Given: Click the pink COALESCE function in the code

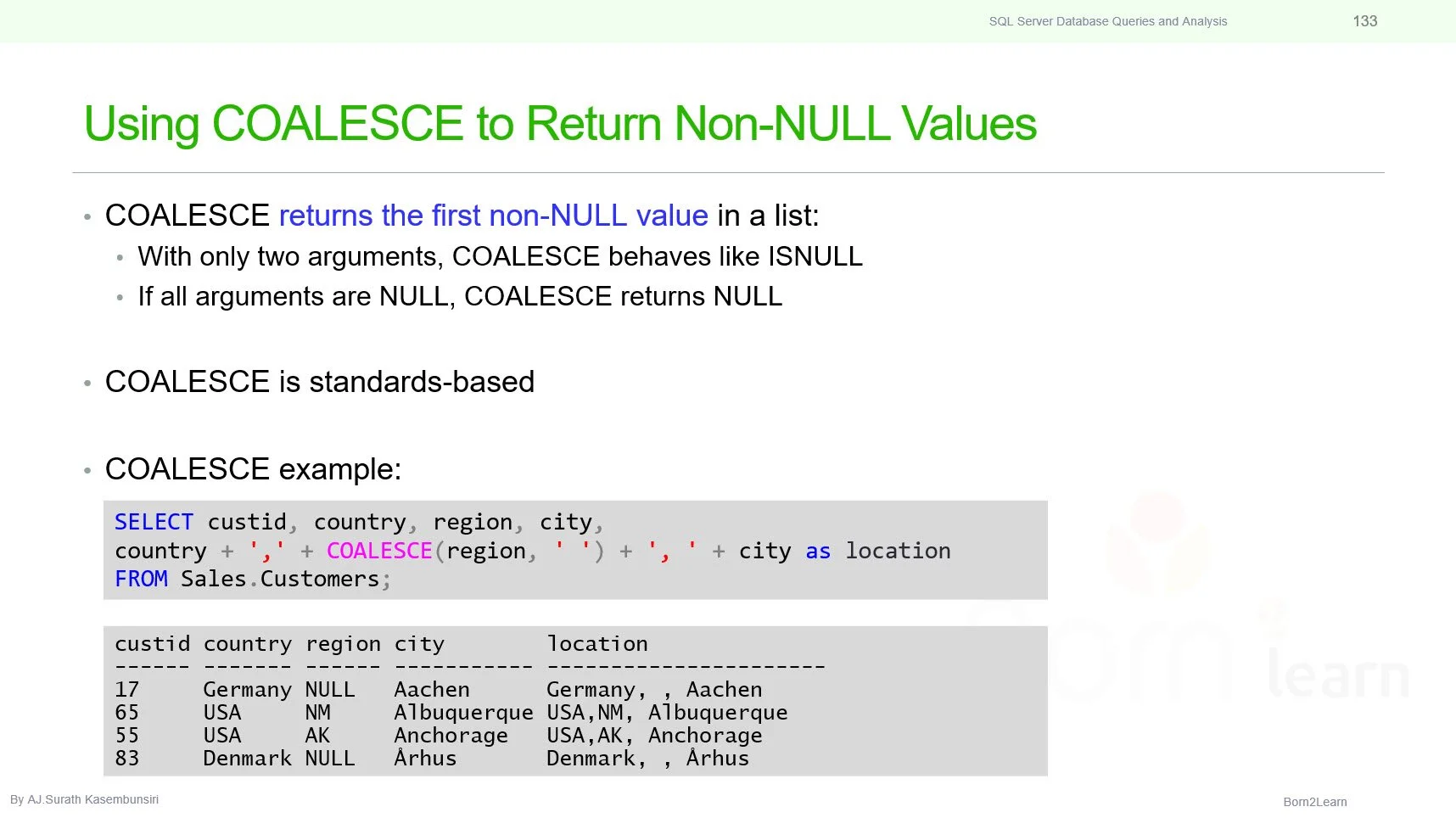Looking at the screenshot, I should click(x=379, y=551).
